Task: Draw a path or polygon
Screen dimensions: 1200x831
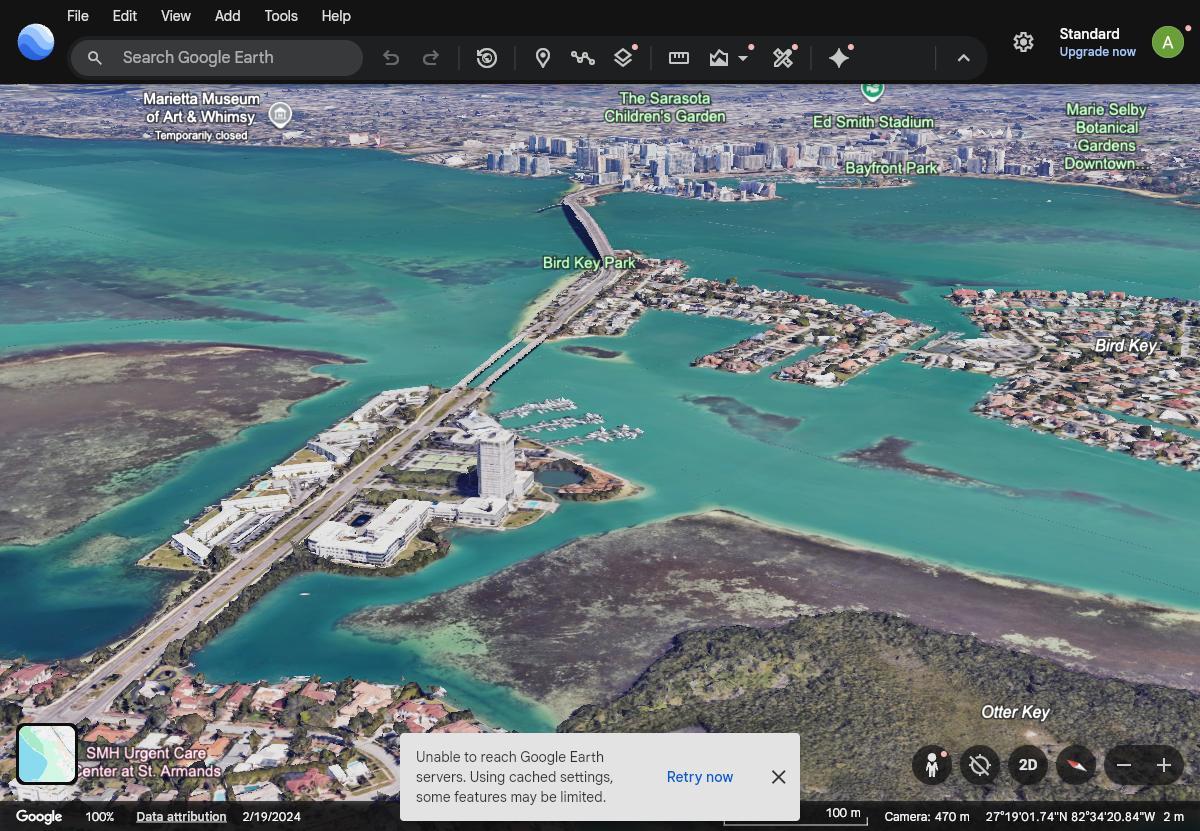Action: (583, 58)
